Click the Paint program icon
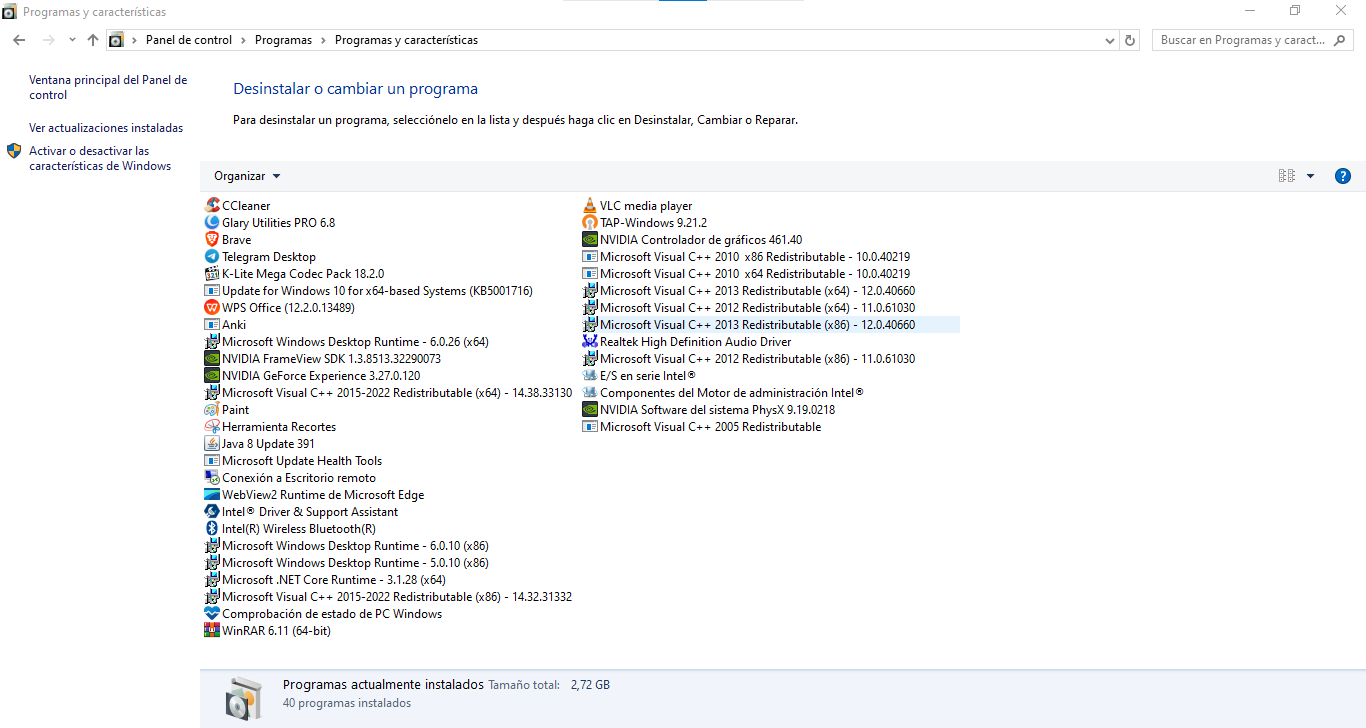 pyautogui.click(x=212, y=410)
